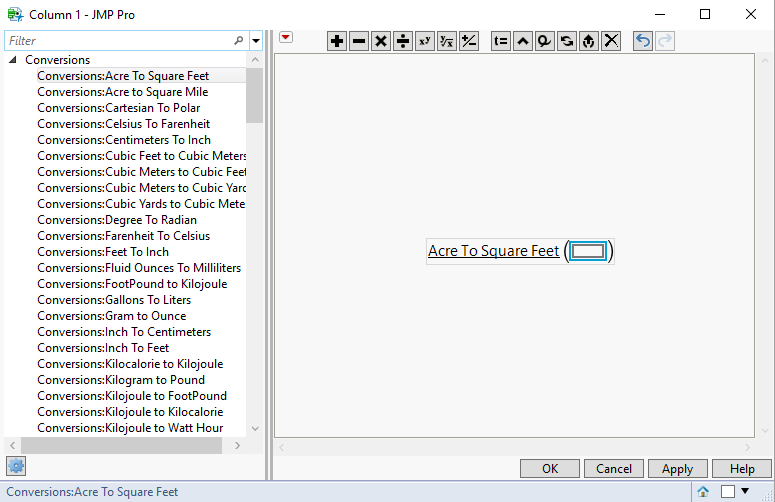Select Conversions:FootPound to Kilojoule
This screenshot has width=775, height=502.
pyautogui.click(x=132, y=284)
